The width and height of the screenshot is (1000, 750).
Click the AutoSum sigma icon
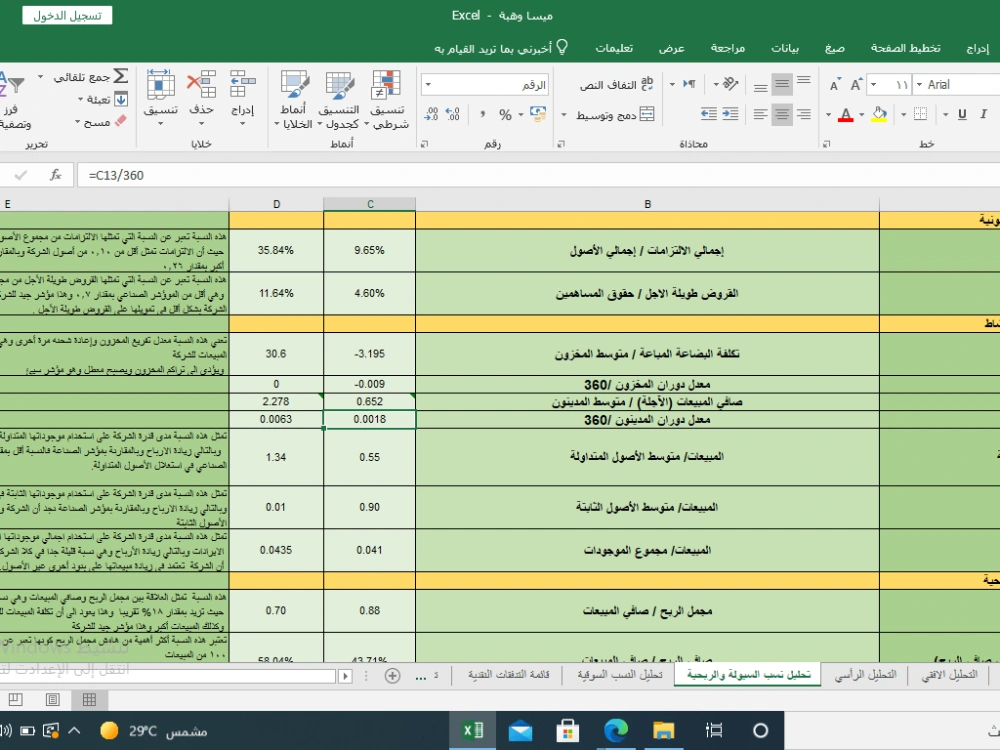(121, 77)
